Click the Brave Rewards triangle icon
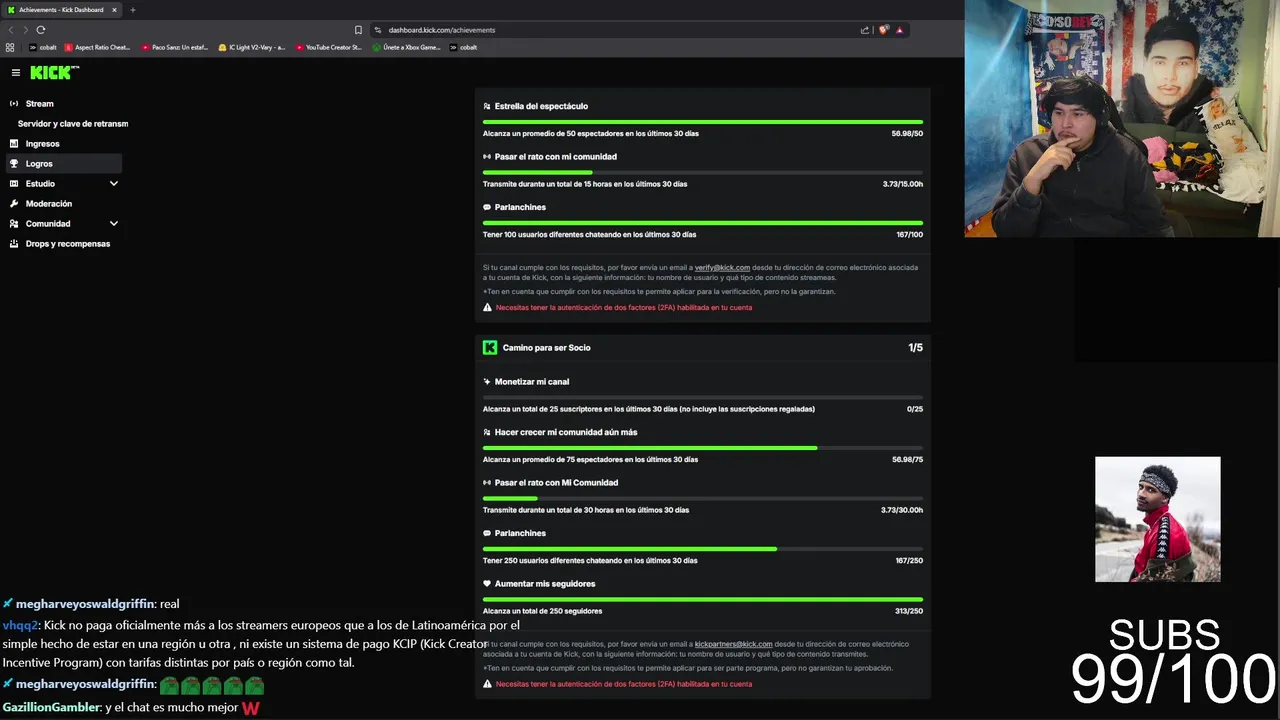The image size is (1280, 720). pyautogui.click(x=900, y=30)
